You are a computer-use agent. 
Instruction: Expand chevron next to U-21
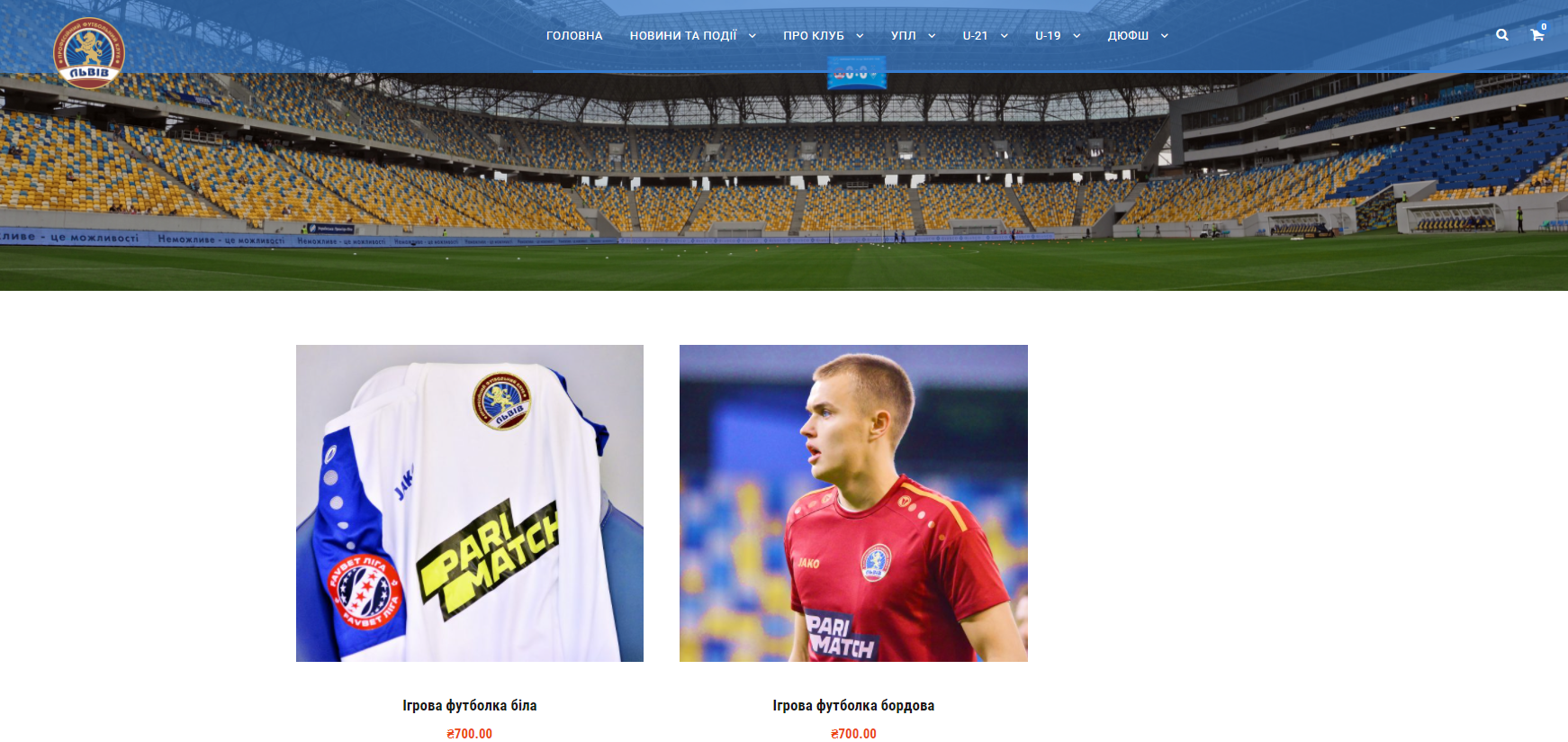(x=1004, y=36)
